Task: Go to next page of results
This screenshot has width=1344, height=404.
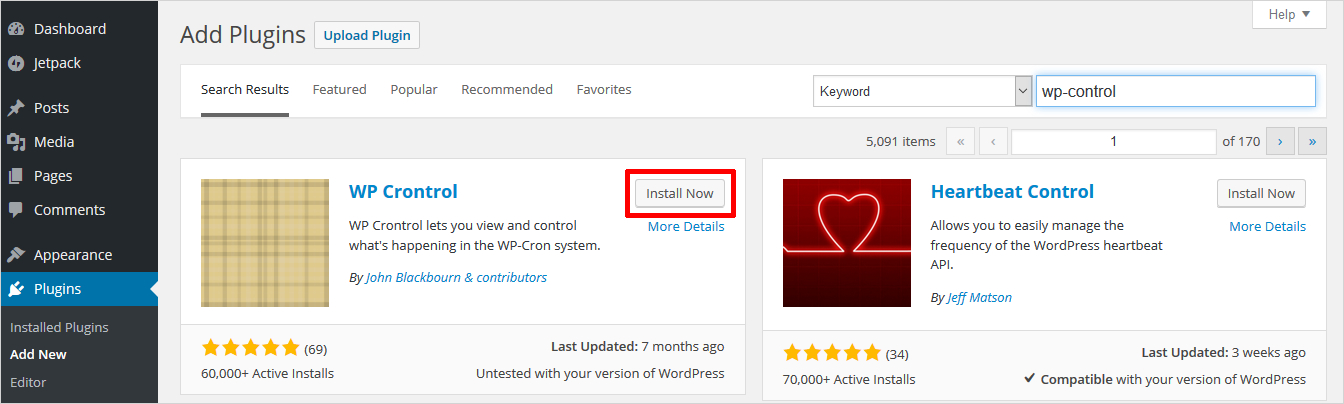Action: pyautogui.click(x=1280, y=142)
